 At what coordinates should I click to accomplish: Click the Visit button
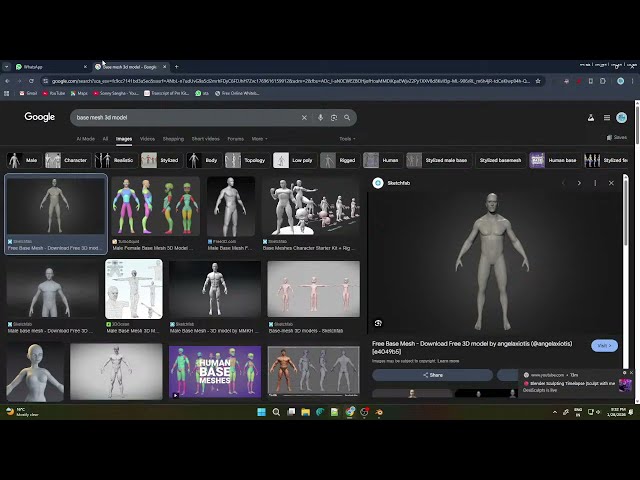(x=604, y=346)
